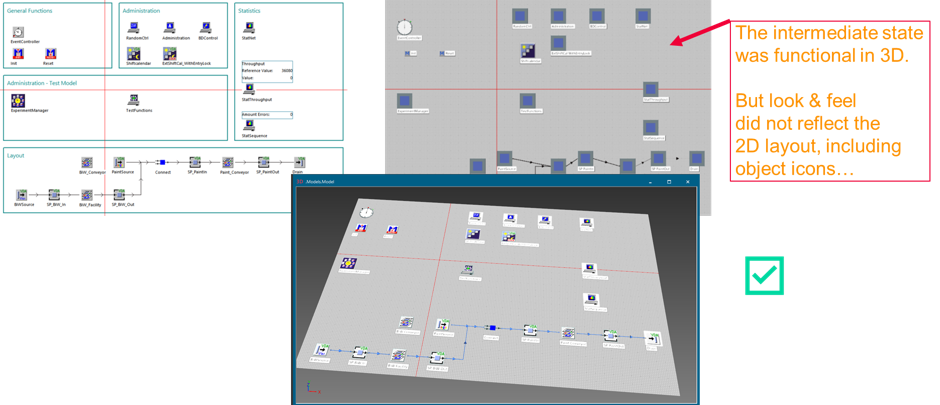Select the ExperimentManager icon in the 3D window

[x=348, y=264]
